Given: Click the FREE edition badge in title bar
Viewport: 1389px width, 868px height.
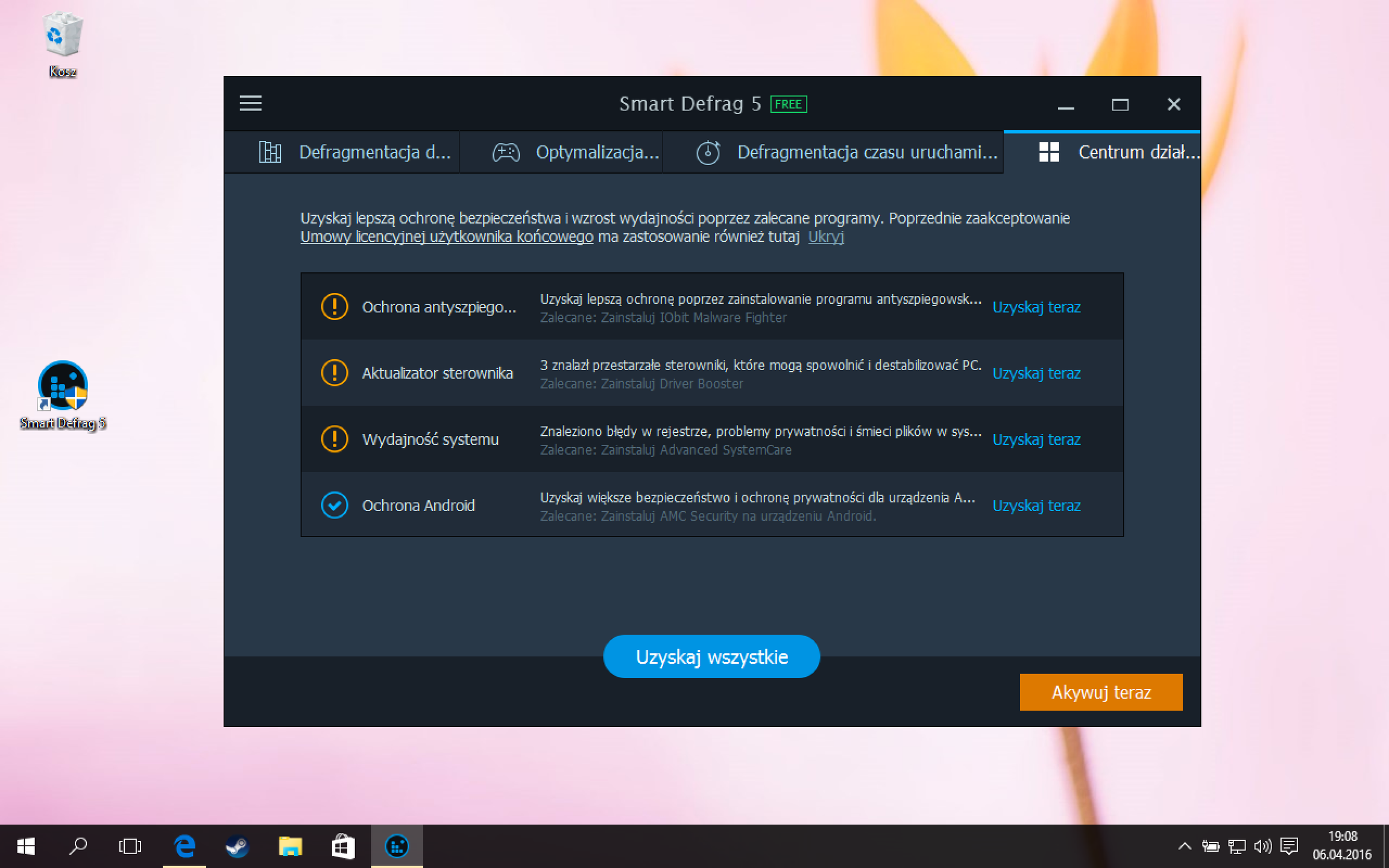Looking at the screenshot, I should 789,104.
